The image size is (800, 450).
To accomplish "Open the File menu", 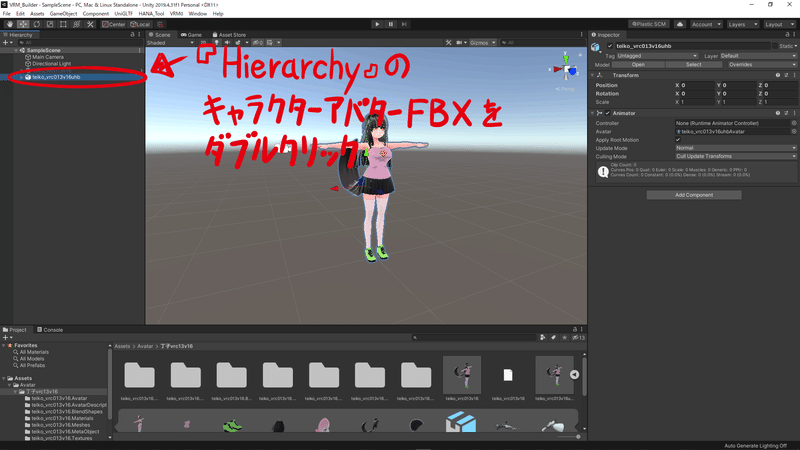I will tap(7, 14).
